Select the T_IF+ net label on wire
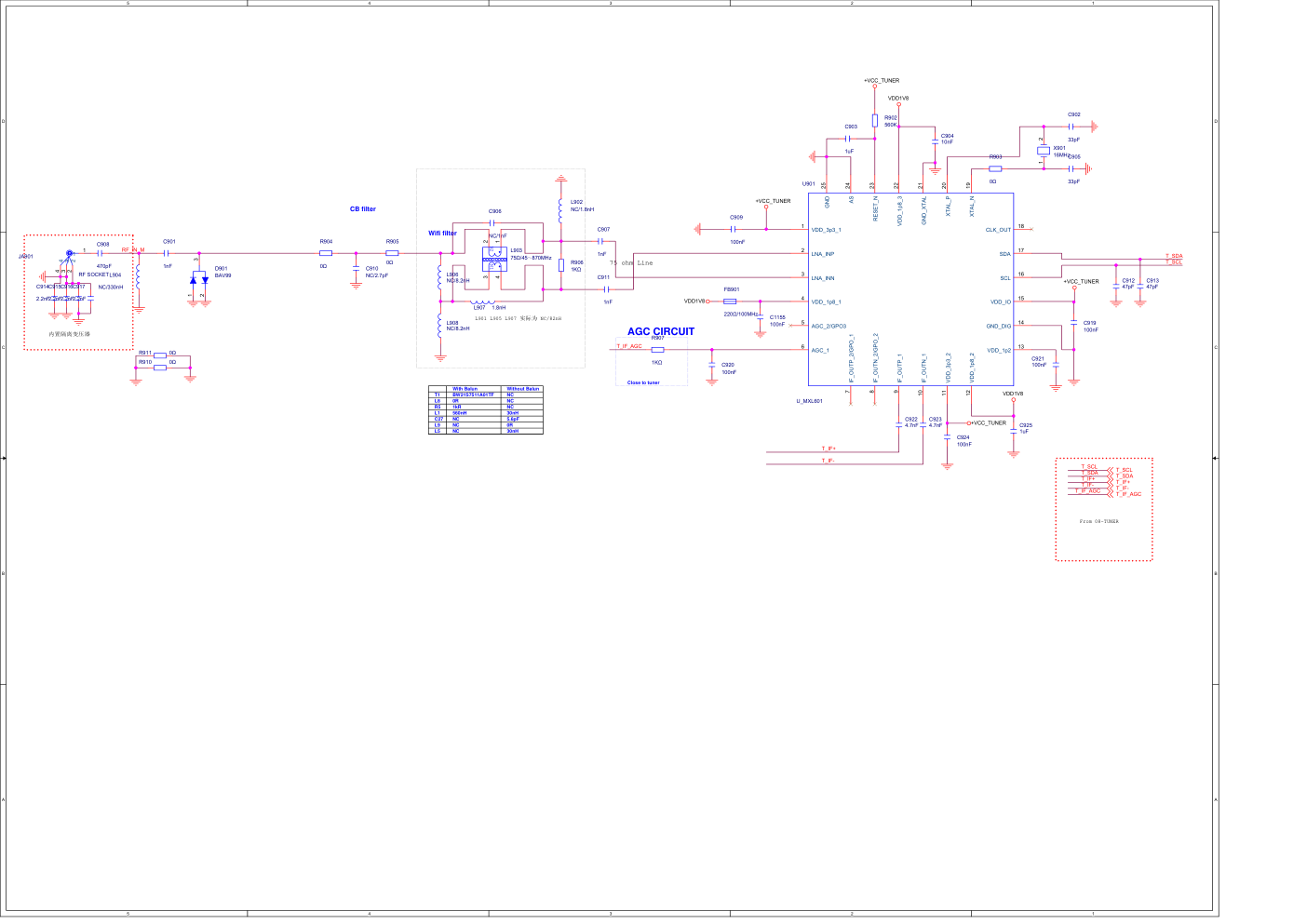The image size is (1307, 924). (828, 449)
